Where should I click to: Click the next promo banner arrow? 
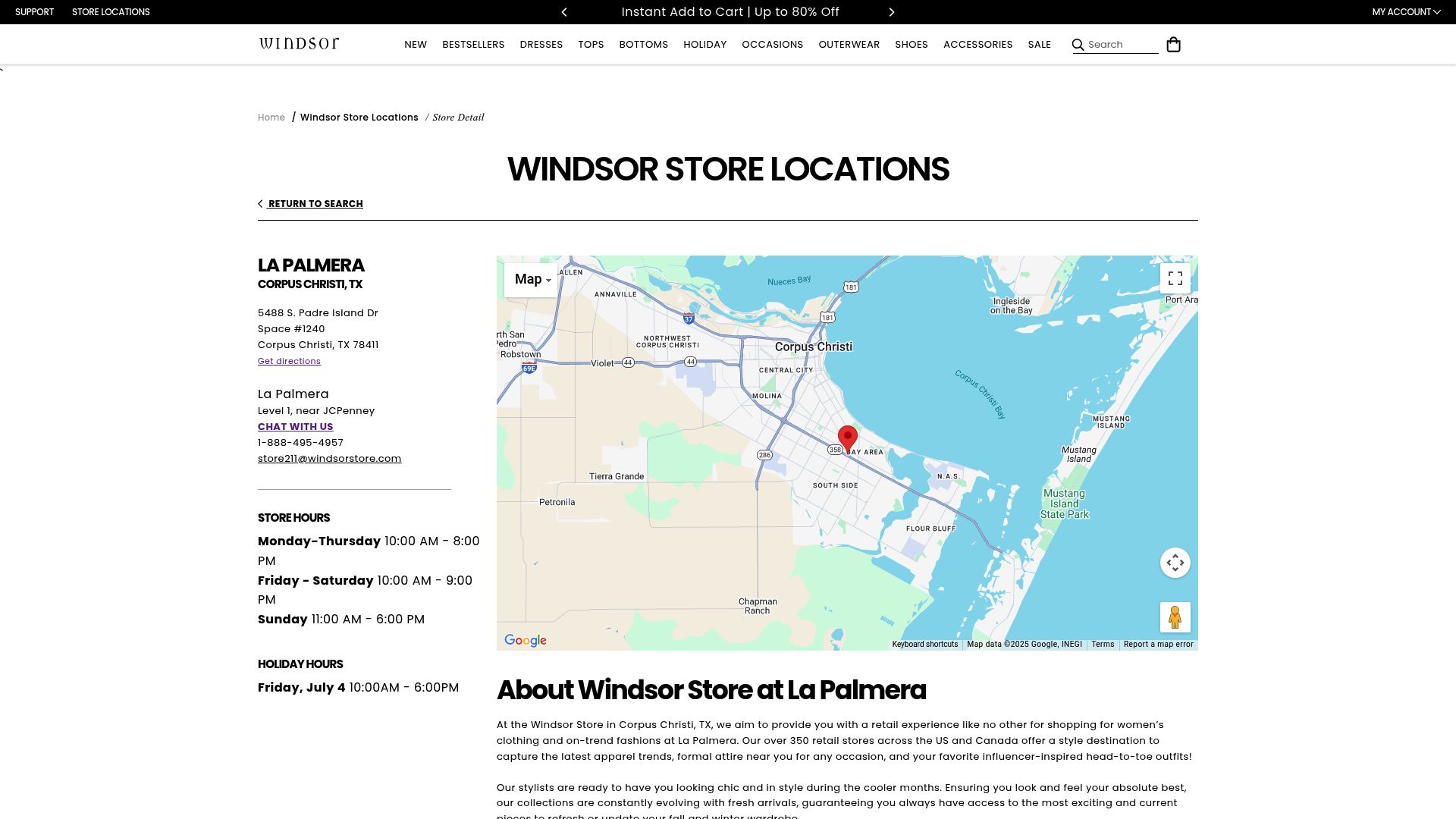pos(891,11)
